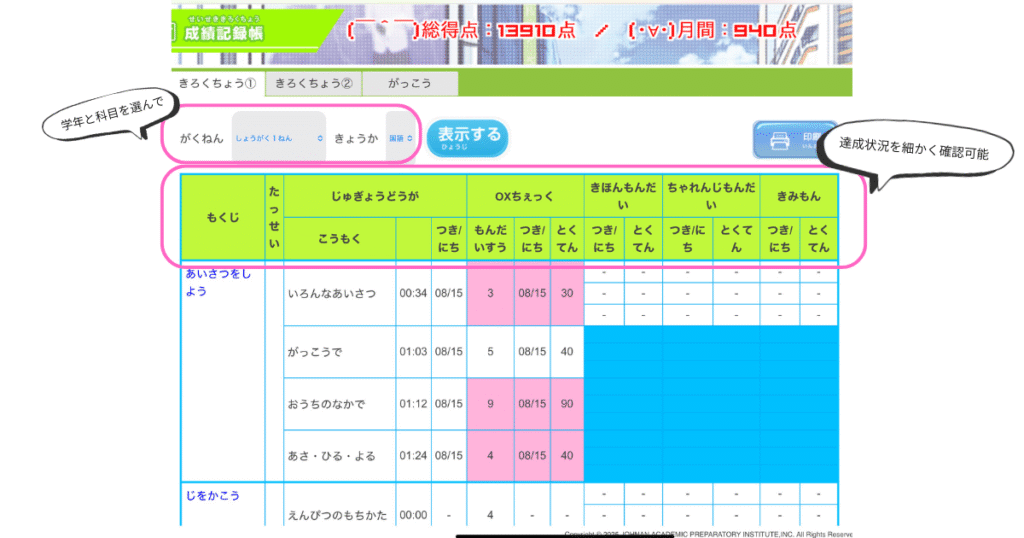
Task: Open the あいさつをしよう chapter link
Action: click(214, 281)
